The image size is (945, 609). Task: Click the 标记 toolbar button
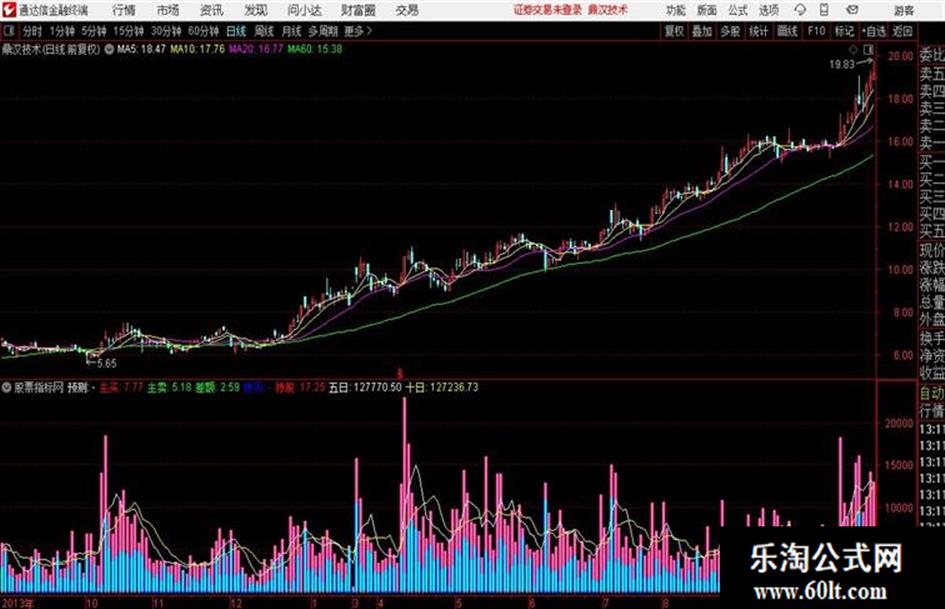[x=844, y=31]
